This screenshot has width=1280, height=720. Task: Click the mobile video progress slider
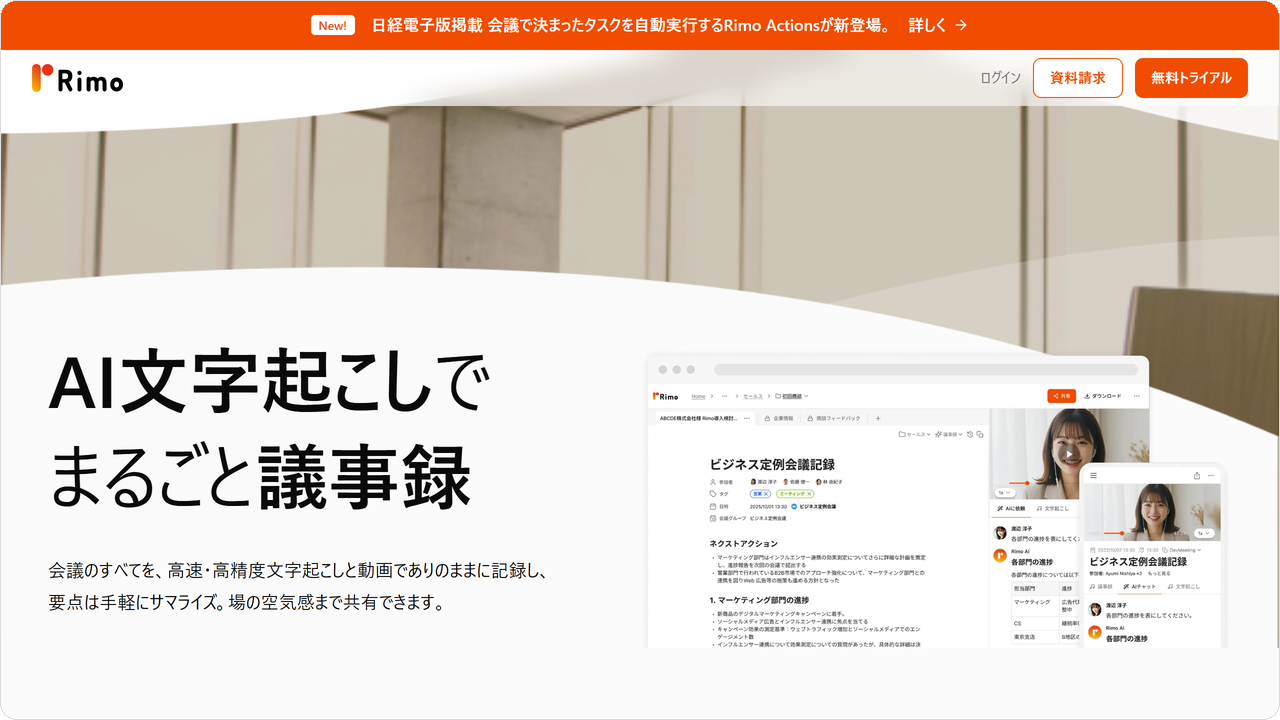pos(1114,533)
